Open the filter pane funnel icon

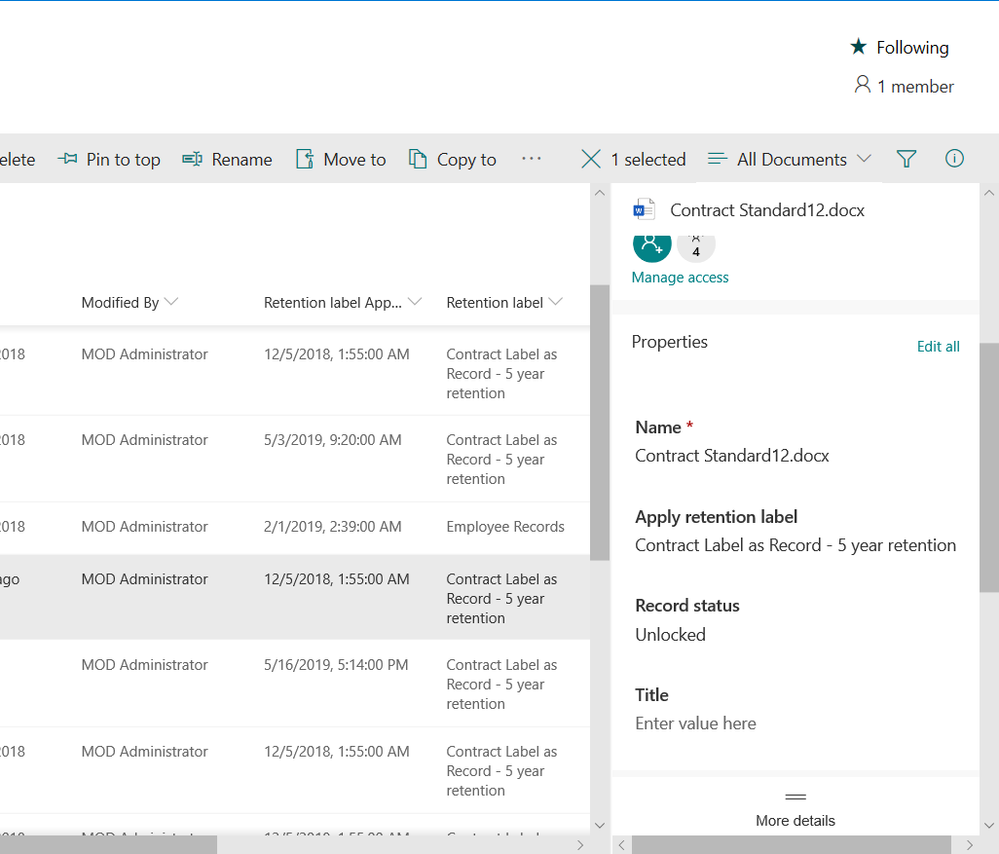(x=906, y=159)
